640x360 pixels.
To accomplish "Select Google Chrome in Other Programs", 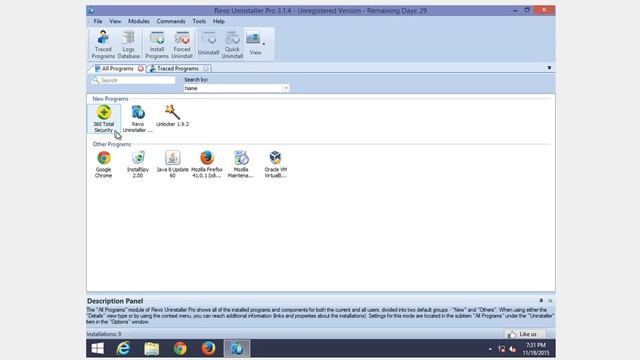I will click(x=103, y=164).
